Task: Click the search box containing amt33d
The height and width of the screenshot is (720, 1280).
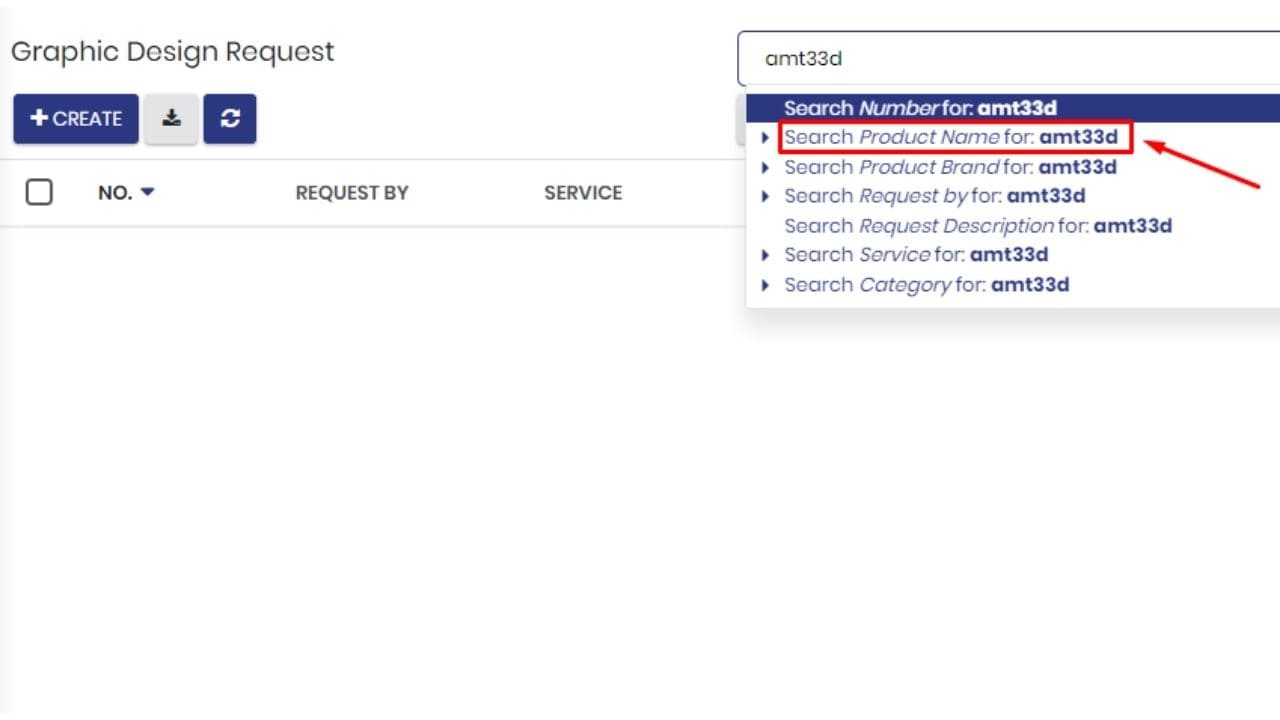Action: point(1008,59)
